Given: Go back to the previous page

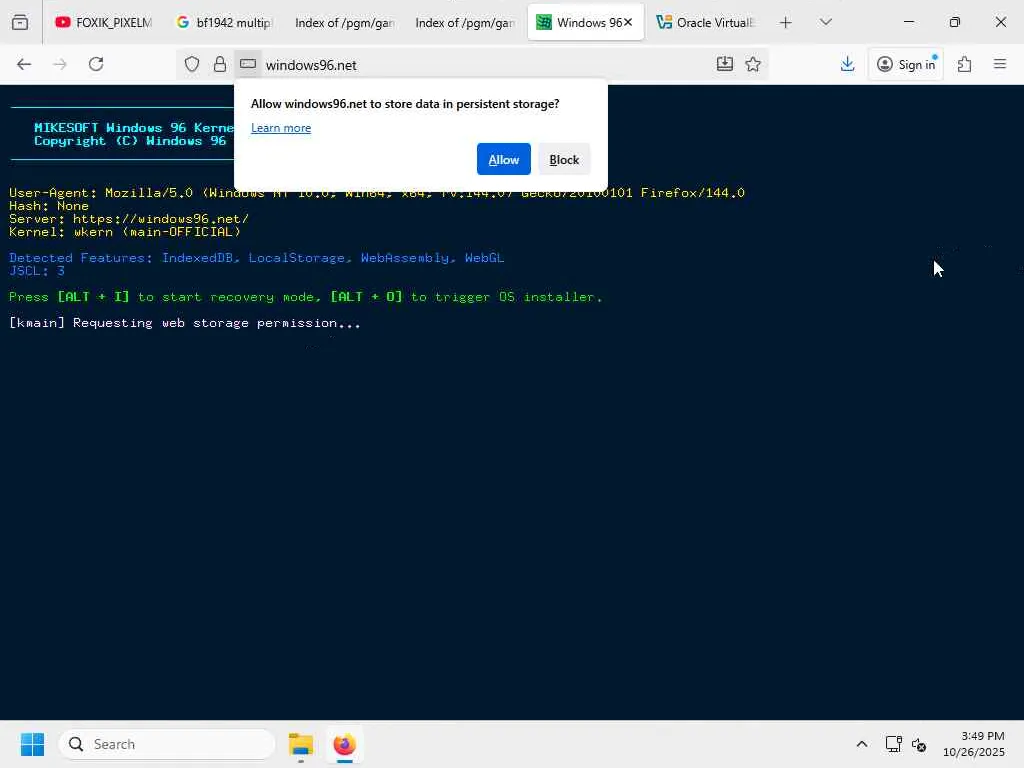Looking at the screenshot, I should 24,64.
